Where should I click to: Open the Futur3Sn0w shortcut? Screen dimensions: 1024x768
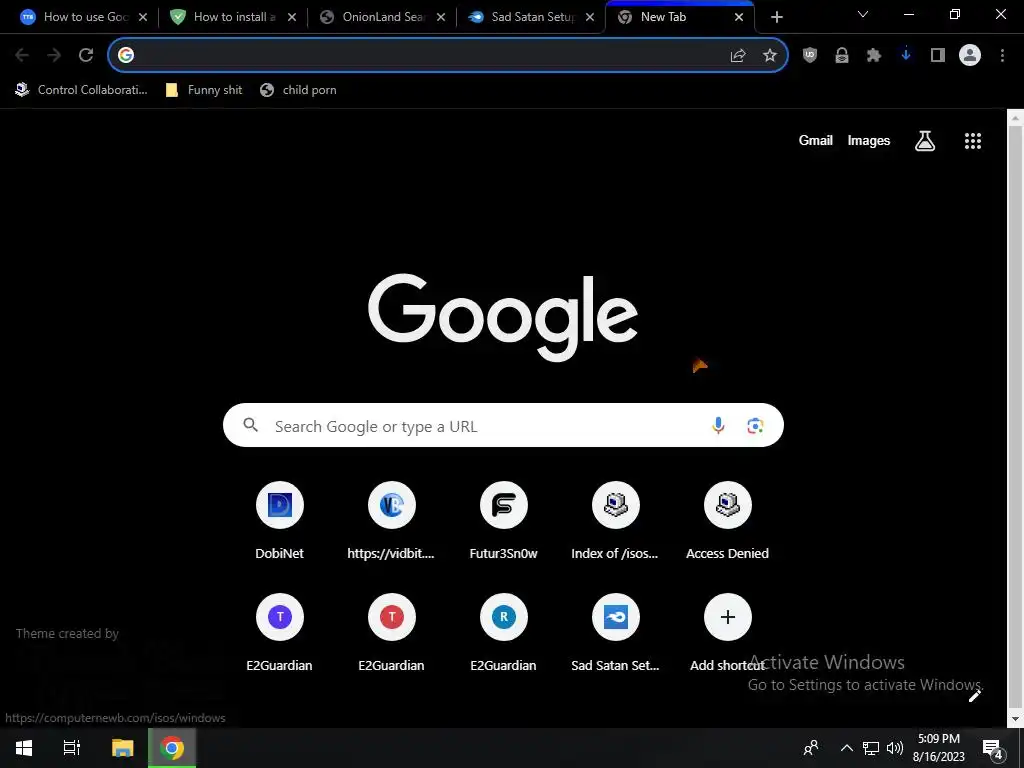coord(504,522)
